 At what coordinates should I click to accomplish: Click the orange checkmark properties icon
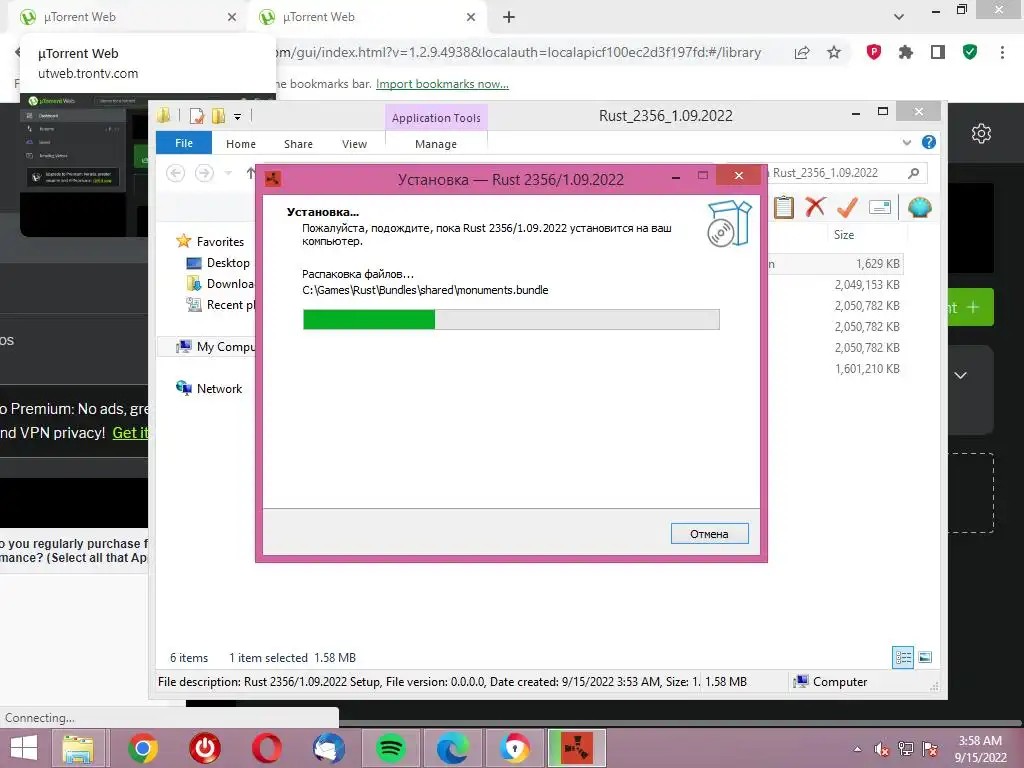[x=847, y=207]
